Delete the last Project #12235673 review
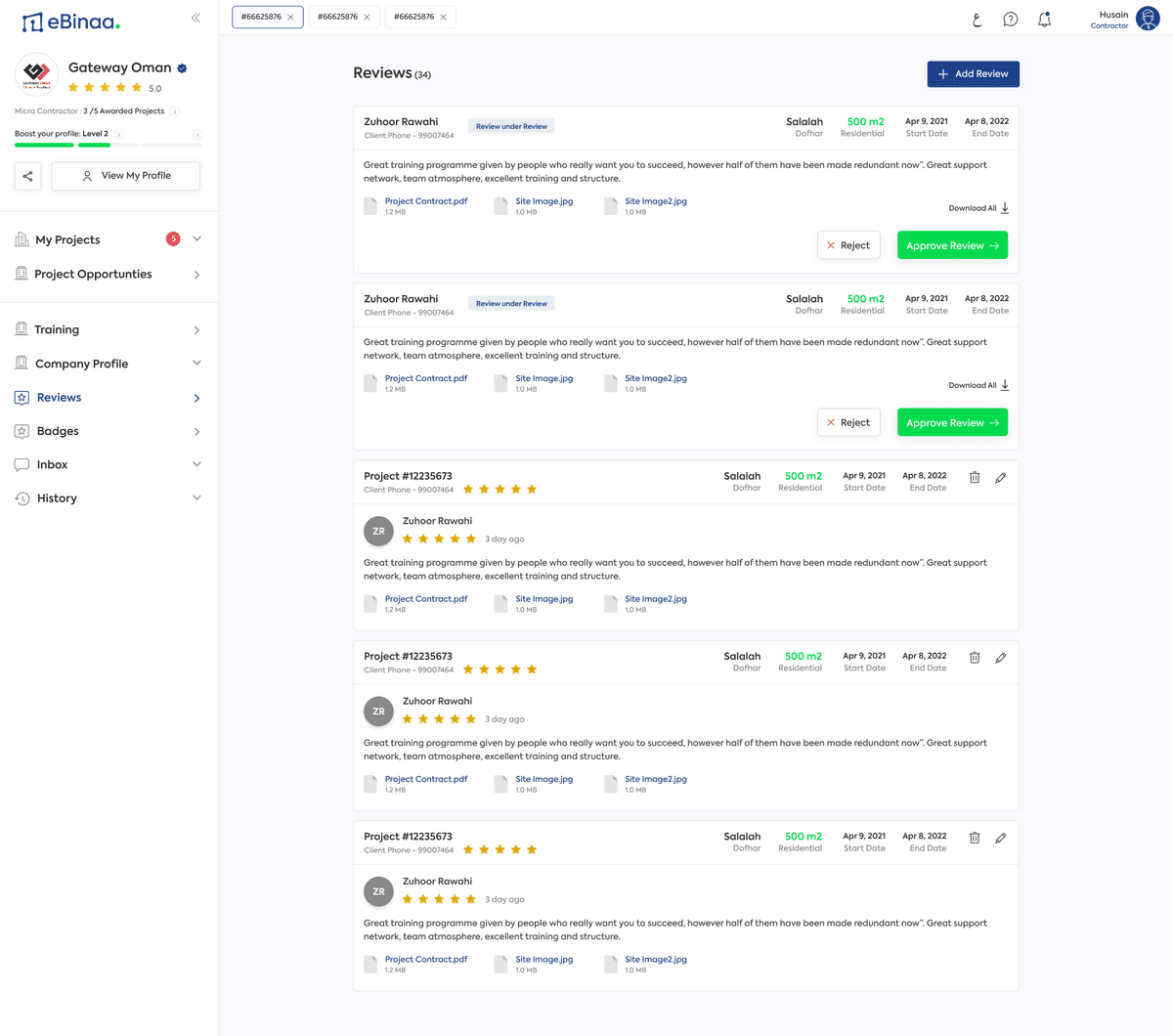The image size is (1173, 1036). click(x=975, y=838)
